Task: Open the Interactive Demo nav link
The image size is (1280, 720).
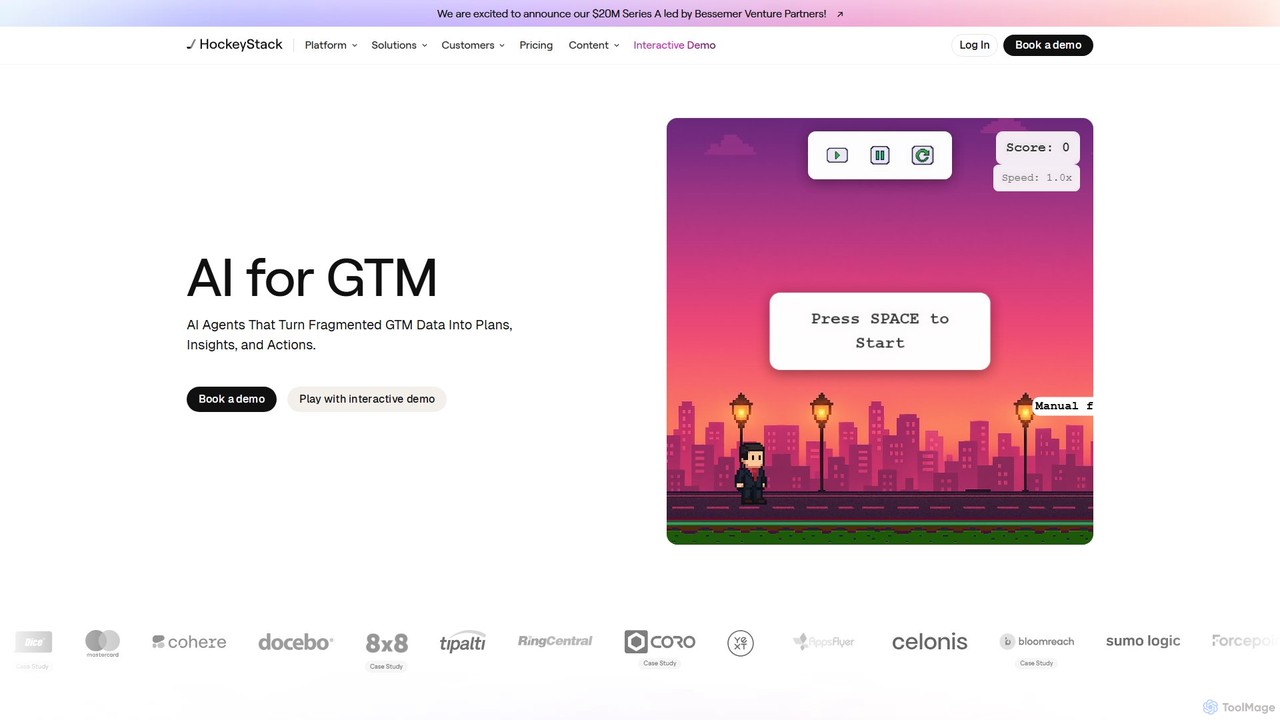Action: coord(674,45)
